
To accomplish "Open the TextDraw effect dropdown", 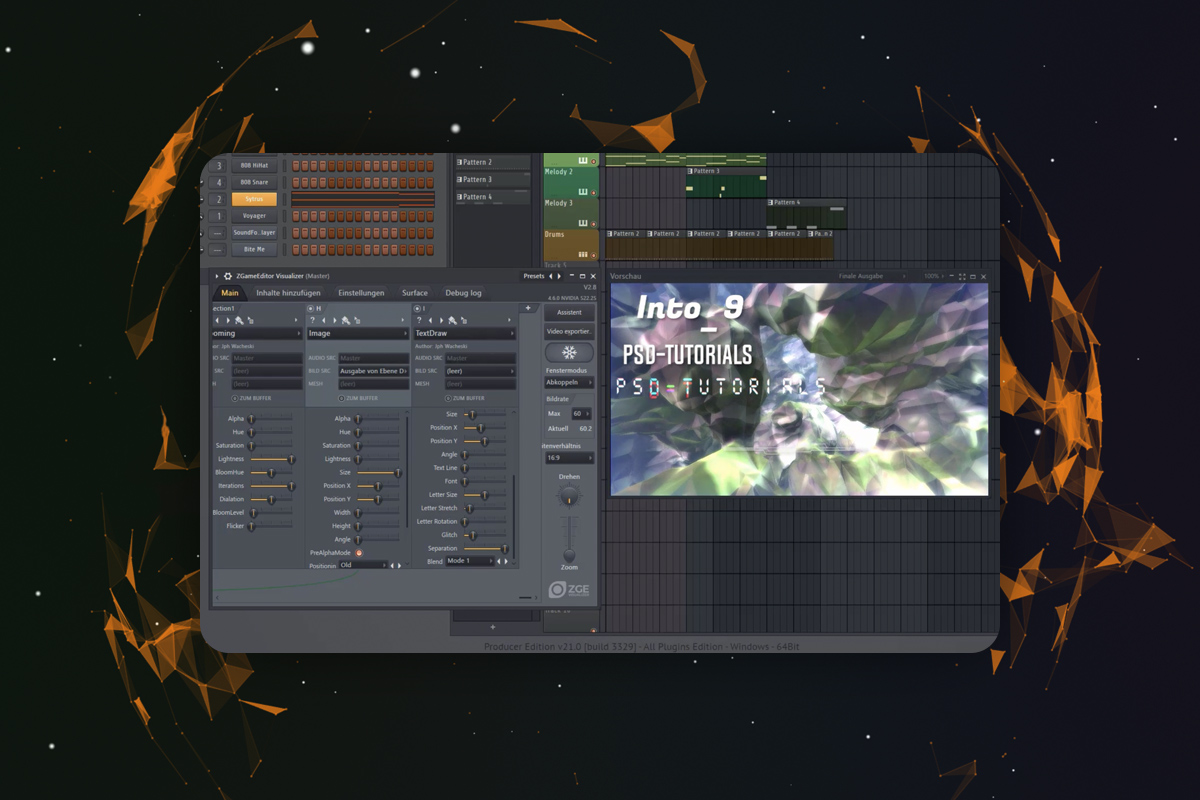I will pyautogui.click(x=465, y=333).
